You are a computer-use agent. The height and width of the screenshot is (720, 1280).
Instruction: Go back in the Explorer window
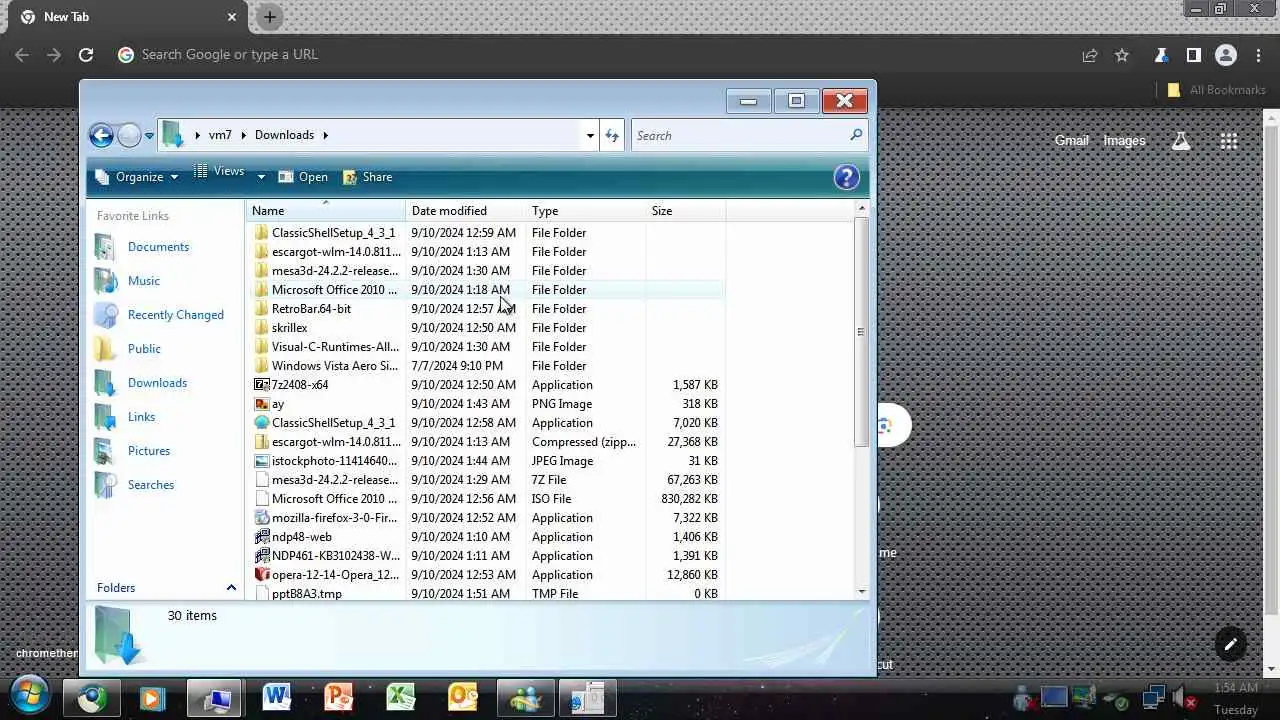(x=101, y=135)
